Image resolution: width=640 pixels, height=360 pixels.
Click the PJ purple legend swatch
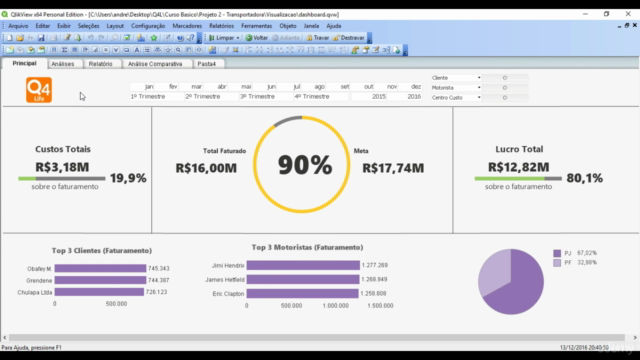557,253
